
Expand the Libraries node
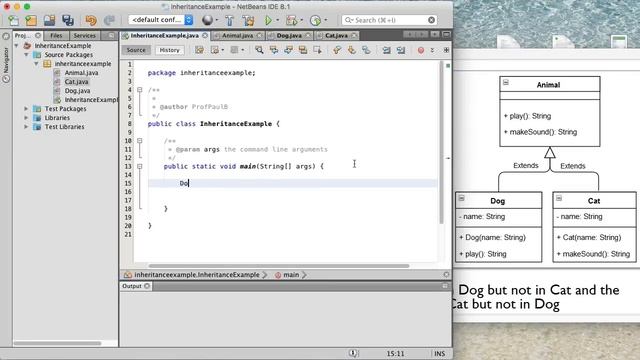point(27,118)
